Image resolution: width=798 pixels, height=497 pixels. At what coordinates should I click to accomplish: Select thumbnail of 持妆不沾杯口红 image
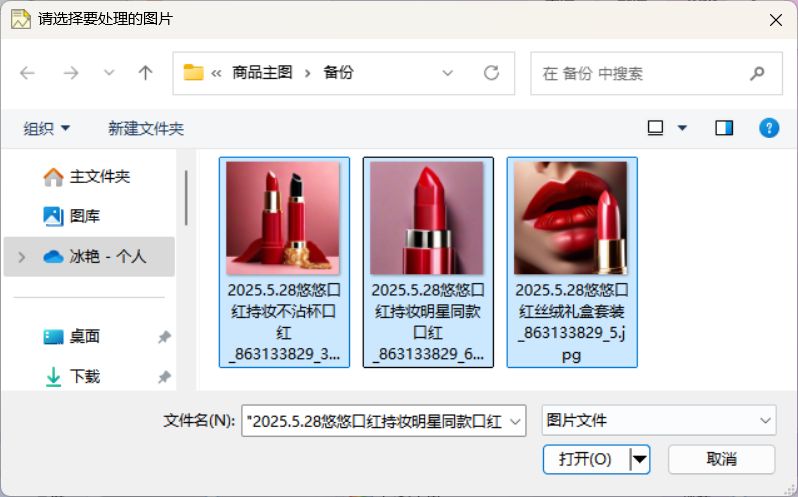point(283,218)
